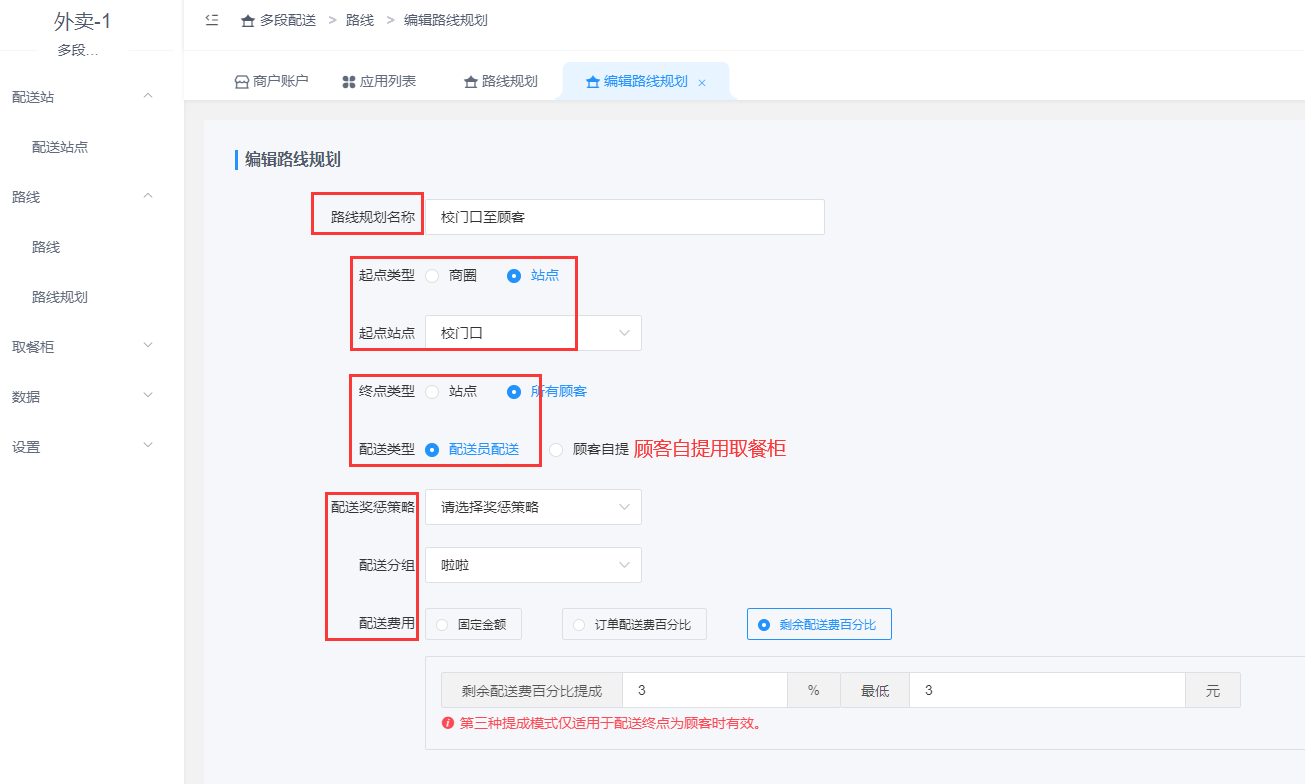Image resolution: width=1305 pixels, height=784 pixels.
Task: Select 订单配送费百分比 fee option
Action: coord(634,625)
